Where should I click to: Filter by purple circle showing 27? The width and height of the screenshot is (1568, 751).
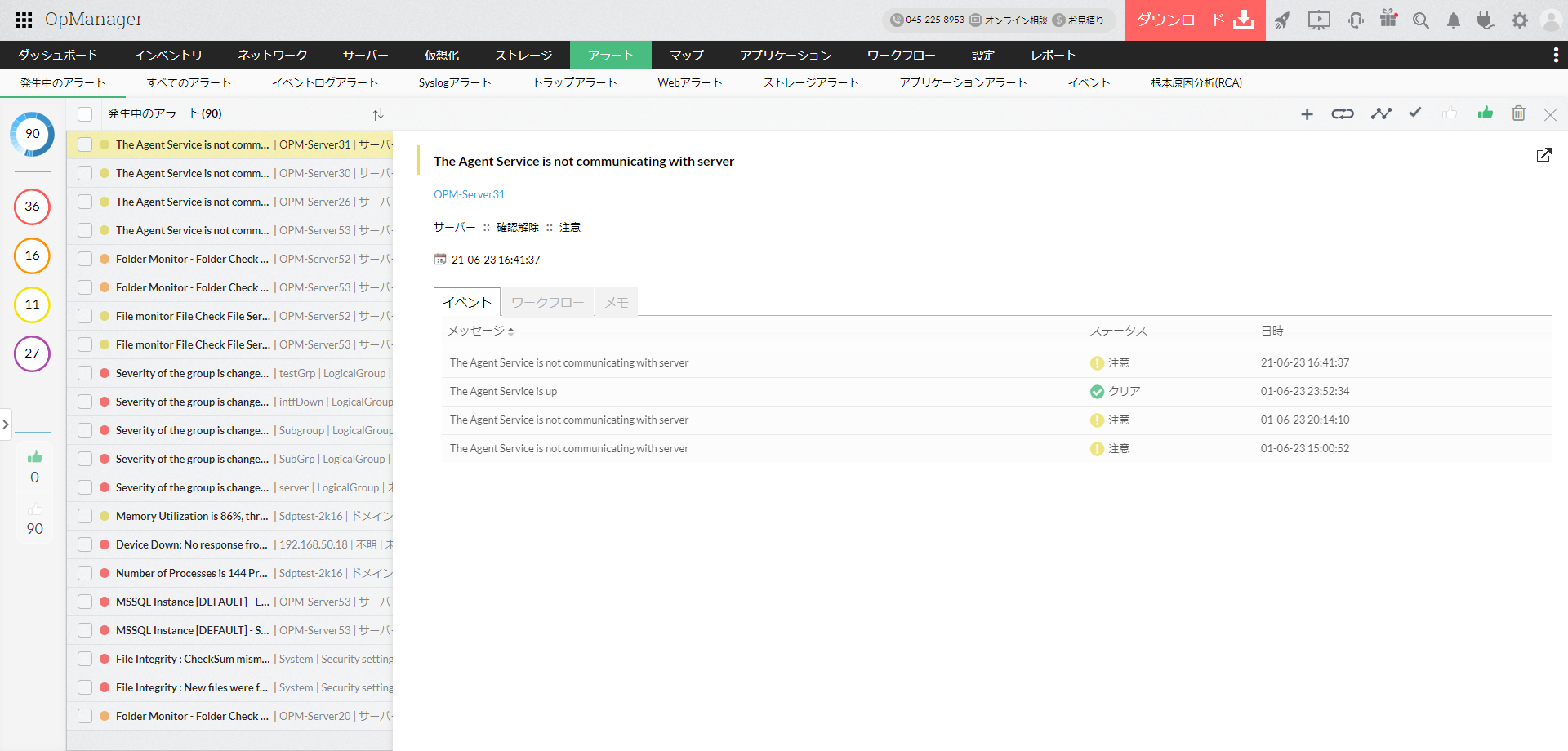(x=33, y=353)
